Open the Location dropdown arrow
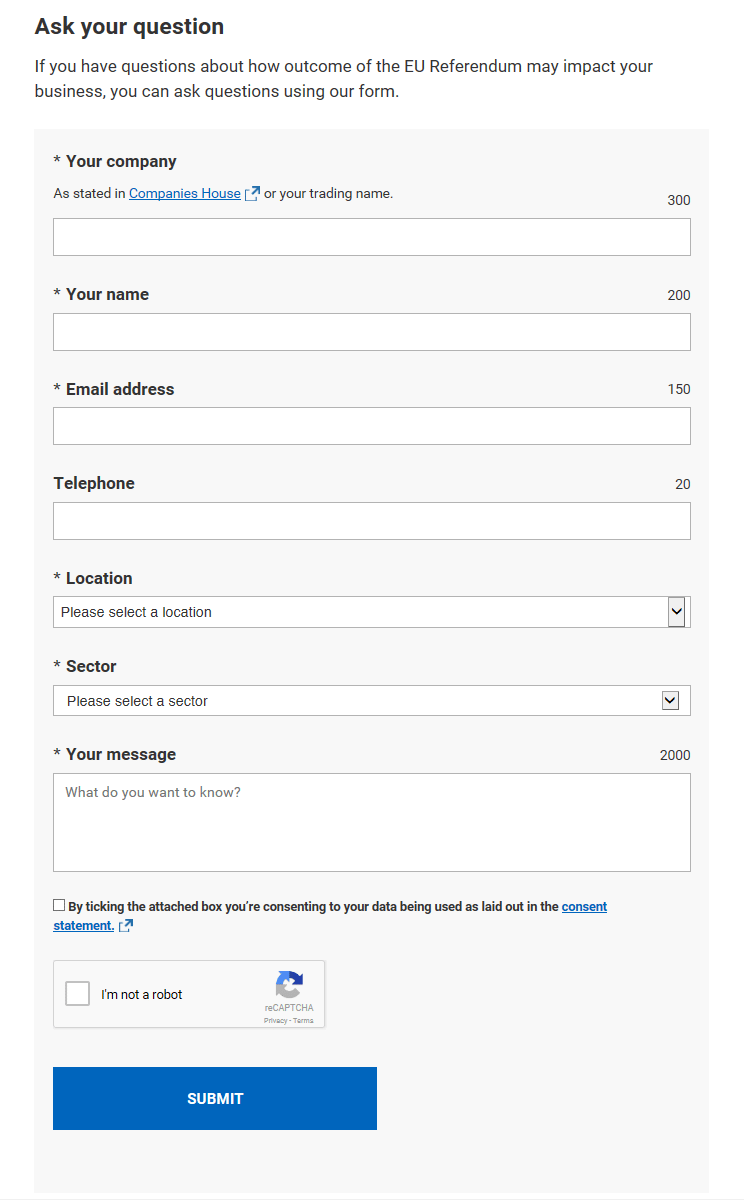The width and height of the screenshot is (744, 1200). (x=677, y=612)
